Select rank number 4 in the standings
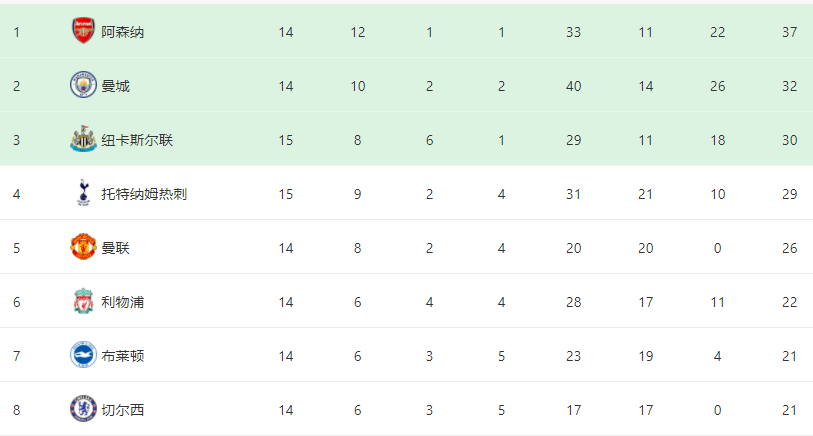Screen dimensions: 813x436 [x=17, y=194]
